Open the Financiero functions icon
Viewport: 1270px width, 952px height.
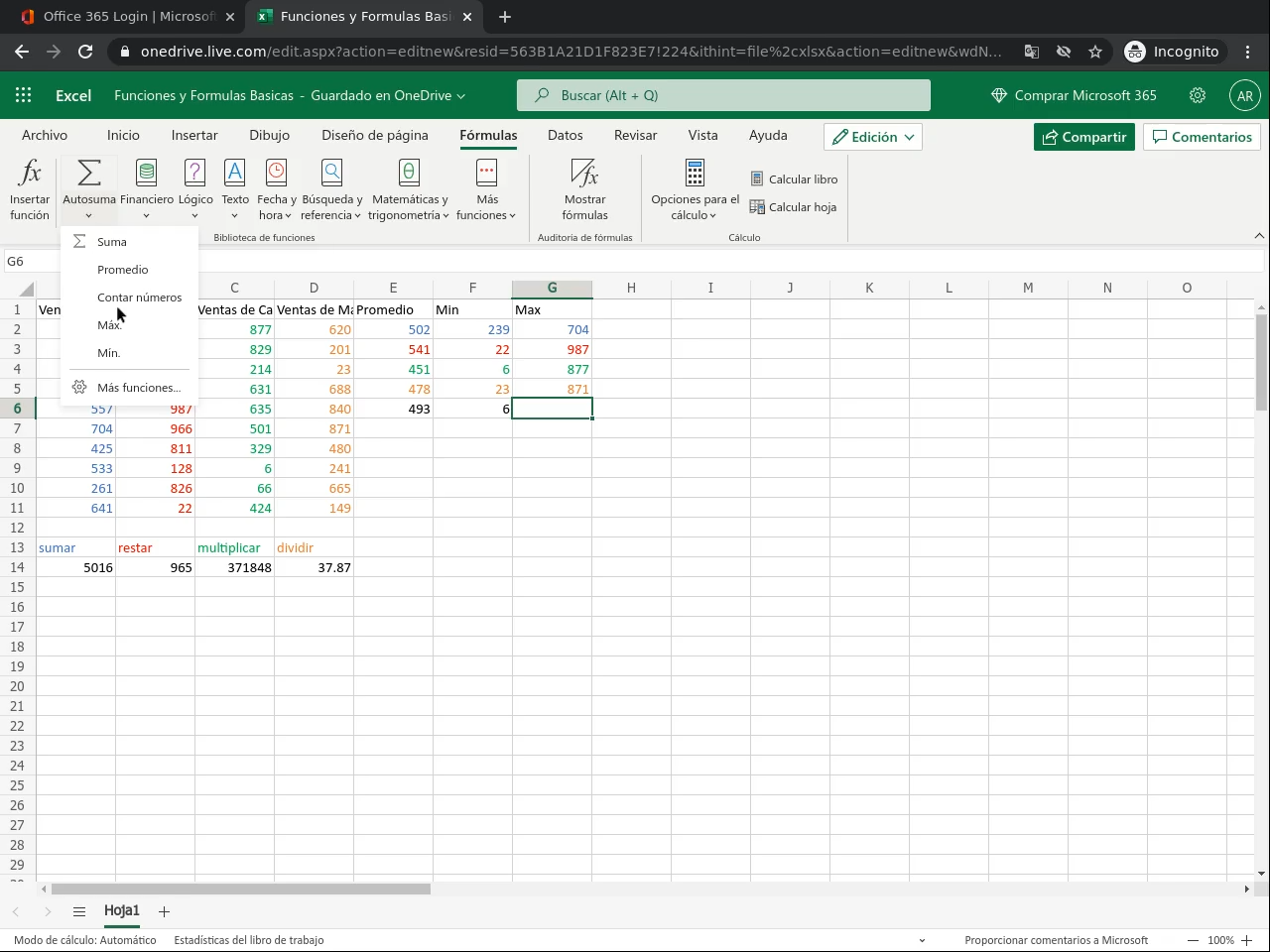coord(146,174)
